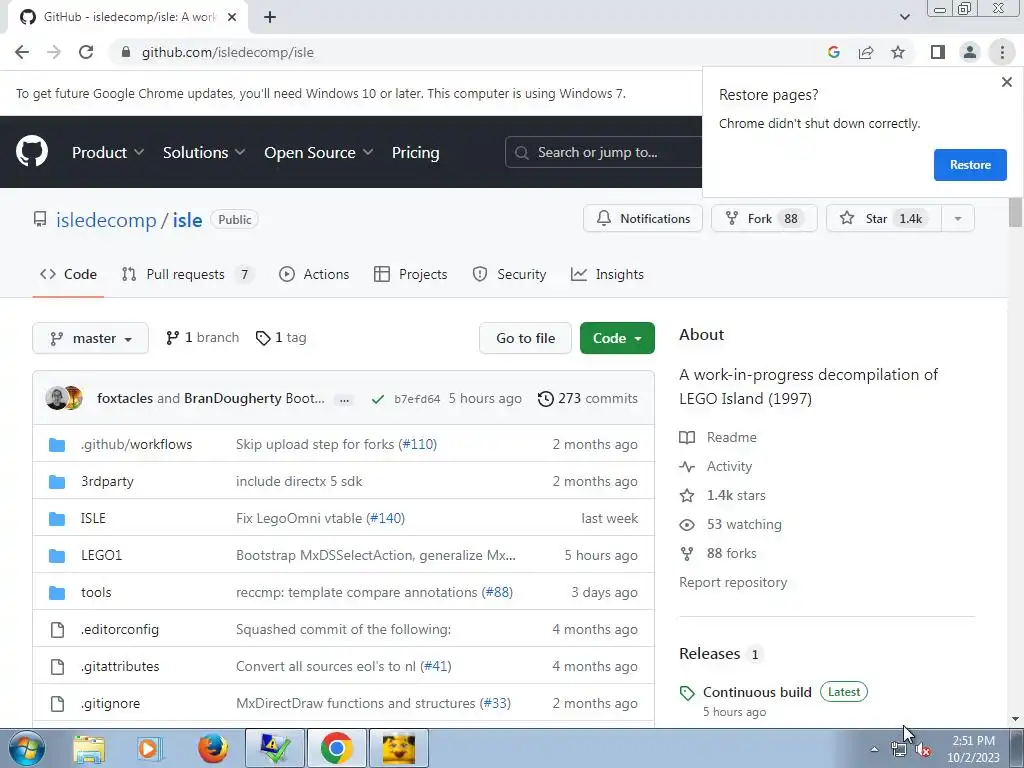Open the isledecomp owner link

click(106, 220)
